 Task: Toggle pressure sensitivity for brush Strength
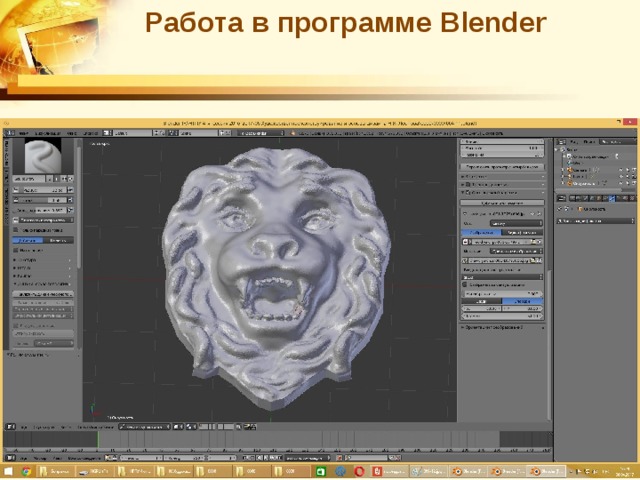(x=70, y=200)
